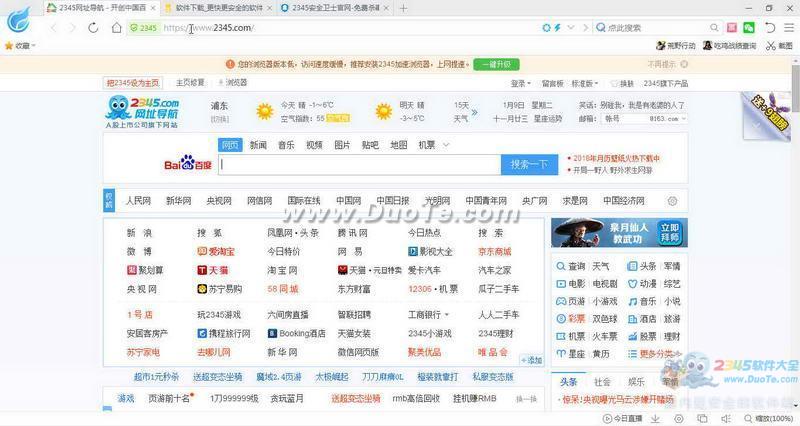The height and width of the screenshot is (426, 800).
Task: Open the 登录 dropdown
Action: (520, 83)
